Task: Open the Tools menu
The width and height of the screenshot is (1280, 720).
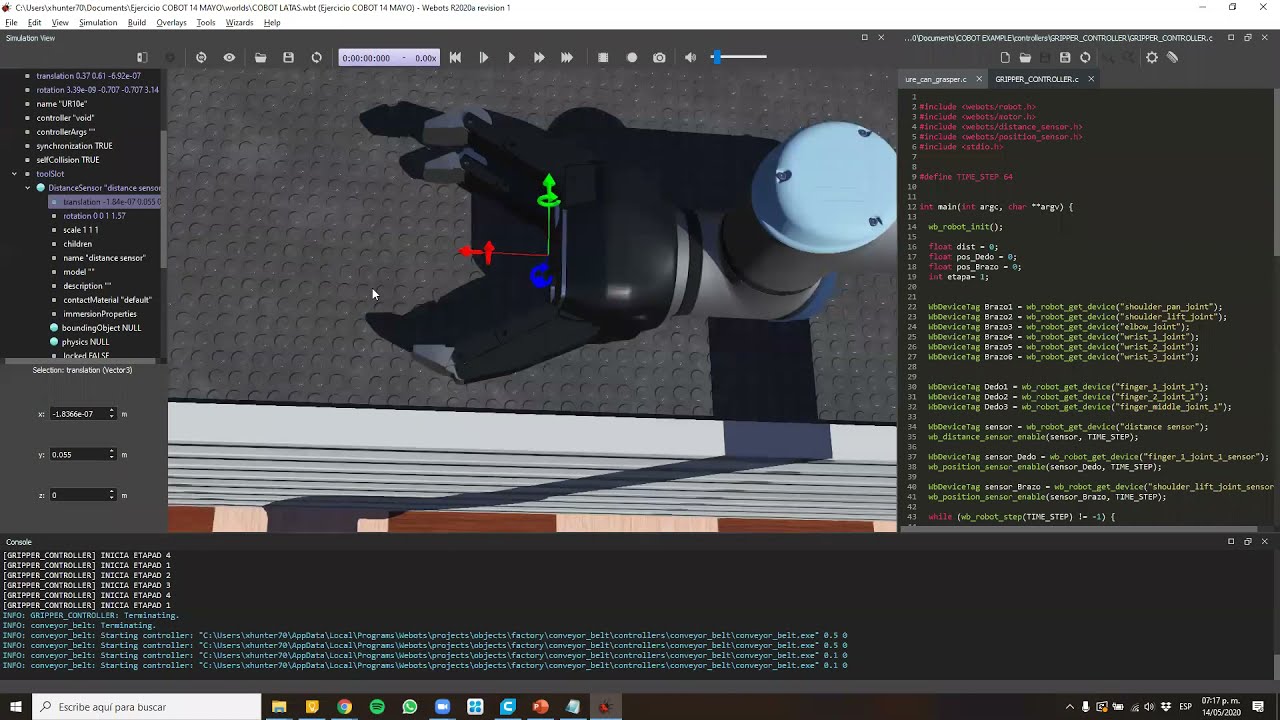Action: tap(206, 22)
